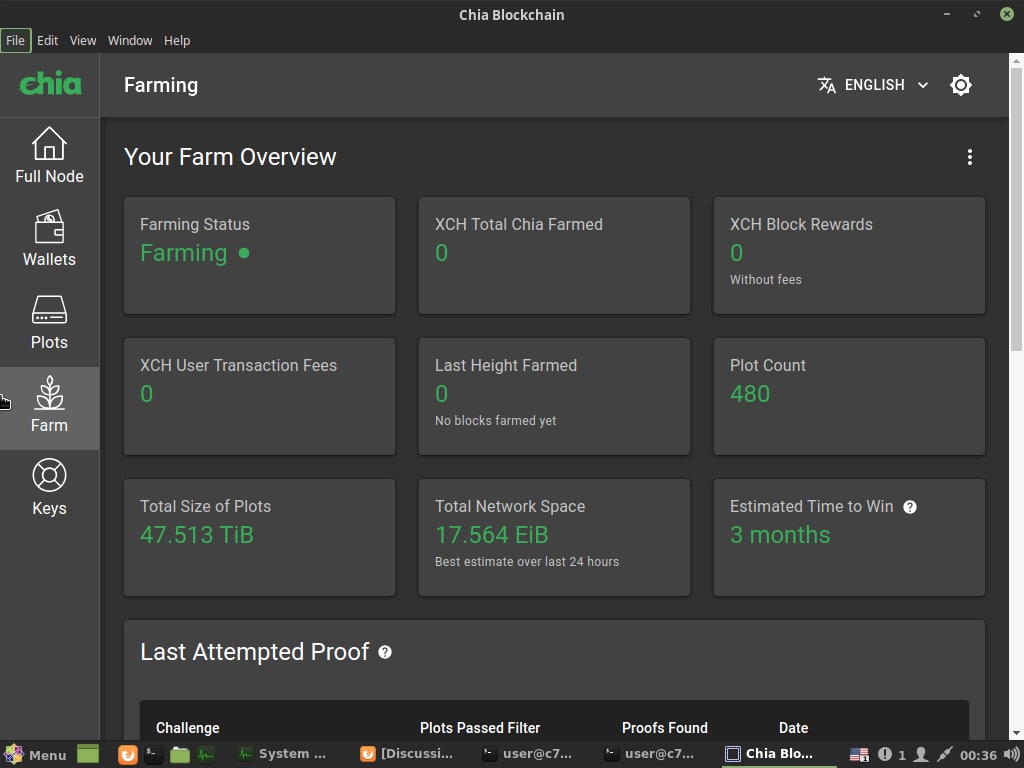The height and width of the screenshot is (768, 1024).
Task: Launch the orange browser taskbar launcher
Action: [x=128, y=754]
